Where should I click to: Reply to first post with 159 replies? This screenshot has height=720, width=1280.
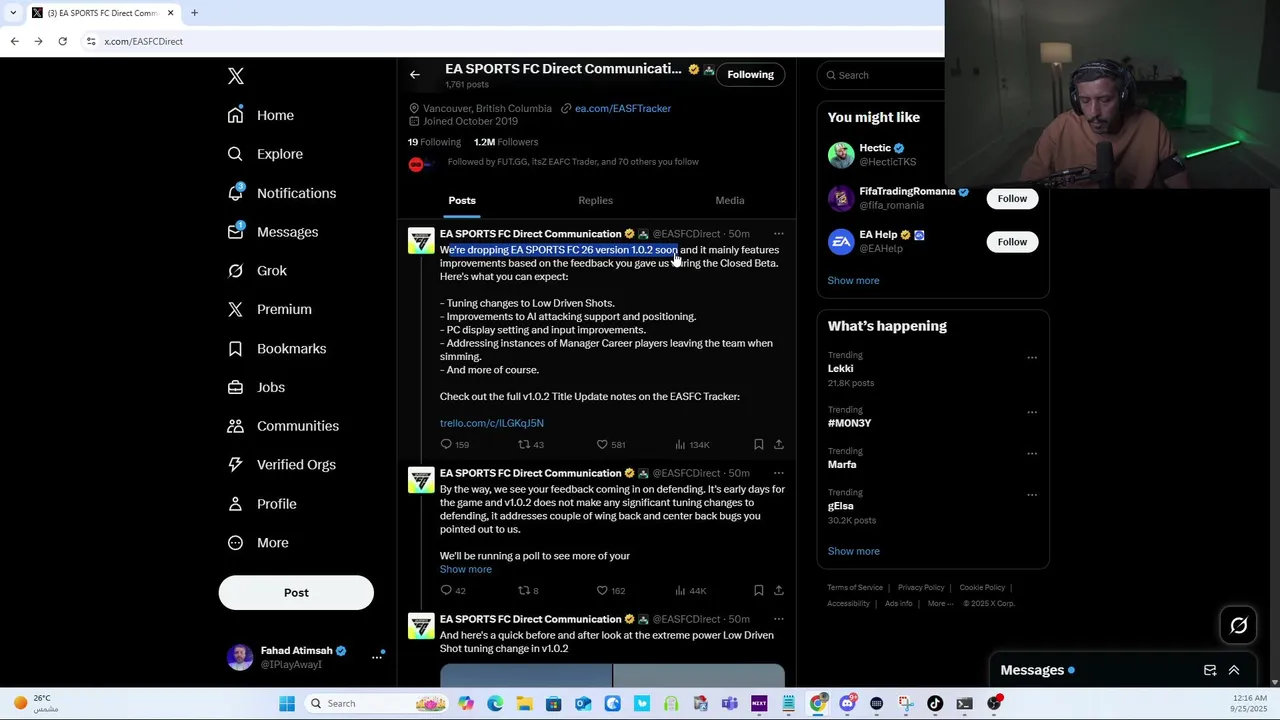(455, 444)
